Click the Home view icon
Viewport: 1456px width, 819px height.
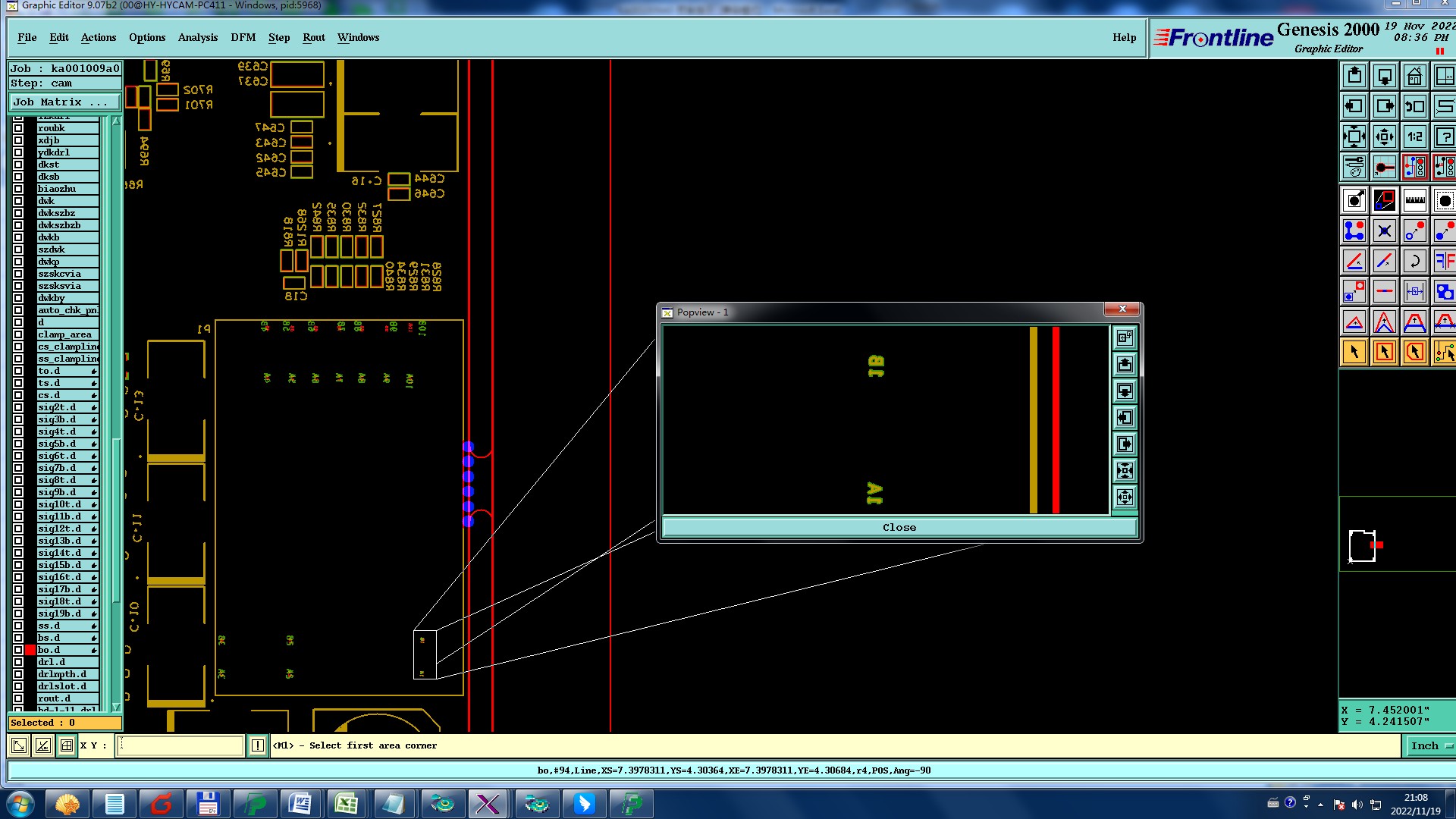(x=1414, y=77)
